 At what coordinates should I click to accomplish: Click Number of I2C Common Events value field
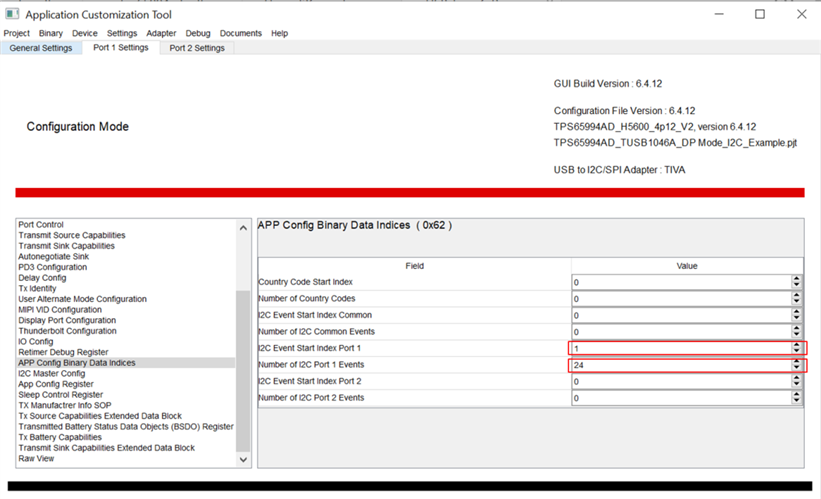click(681, 332)
